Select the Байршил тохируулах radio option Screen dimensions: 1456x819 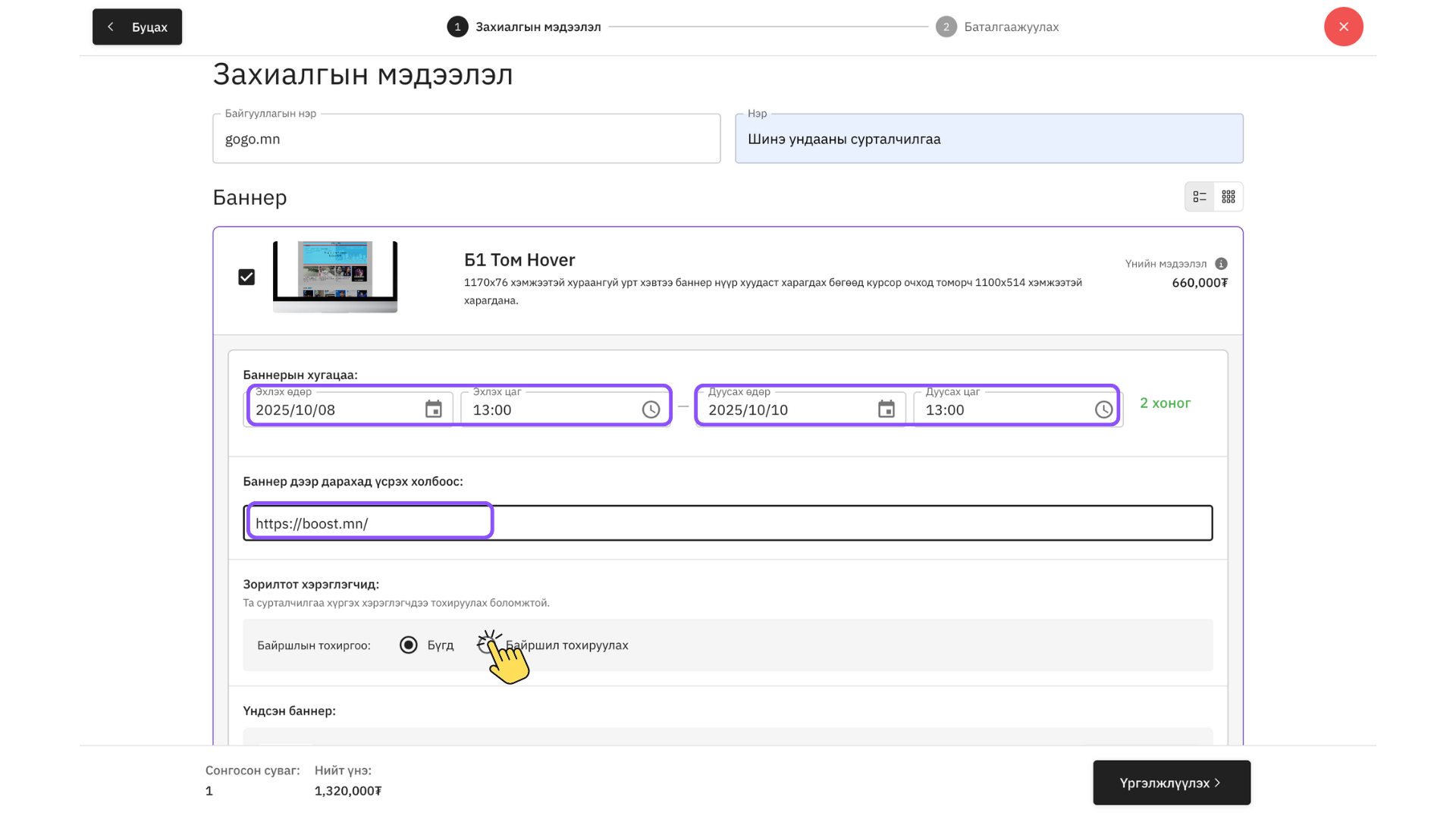[x=485, y=645]
